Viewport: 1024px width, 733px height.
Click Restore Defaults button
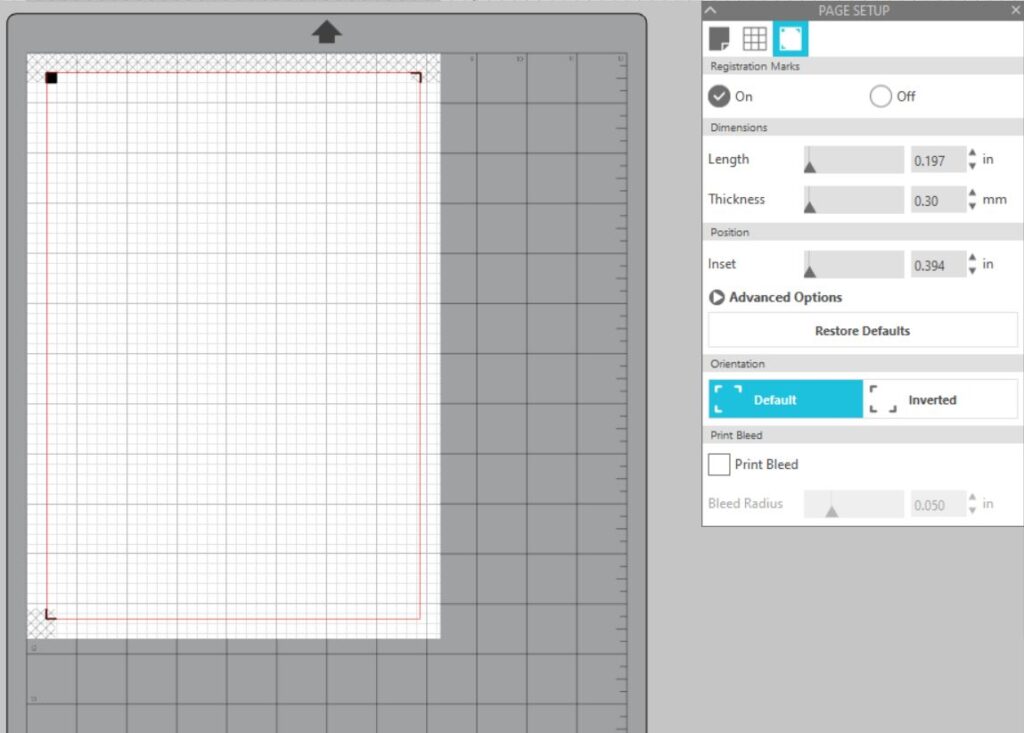(x=862, y=331)
